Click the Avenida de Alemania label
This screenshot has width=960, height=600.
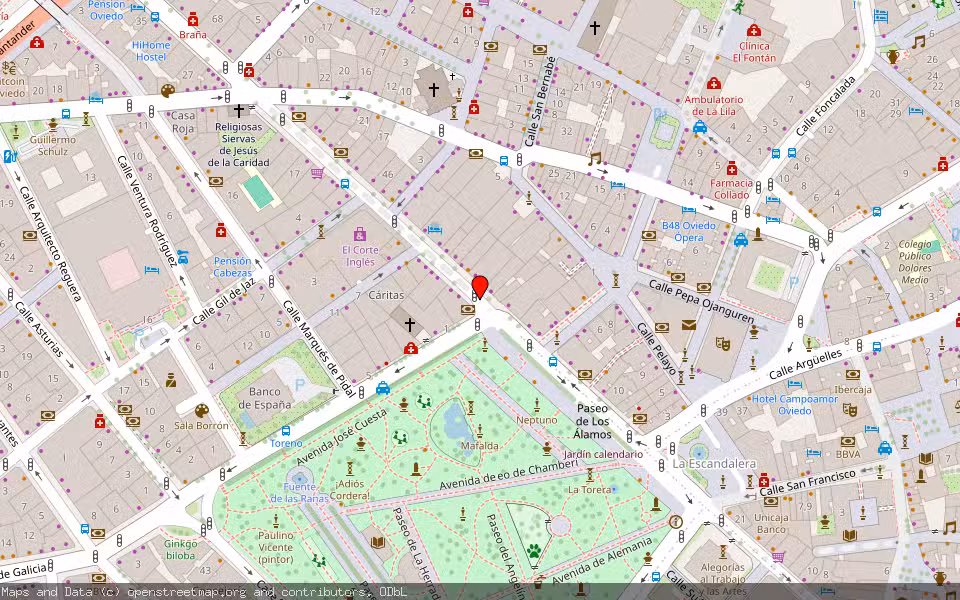602,560
